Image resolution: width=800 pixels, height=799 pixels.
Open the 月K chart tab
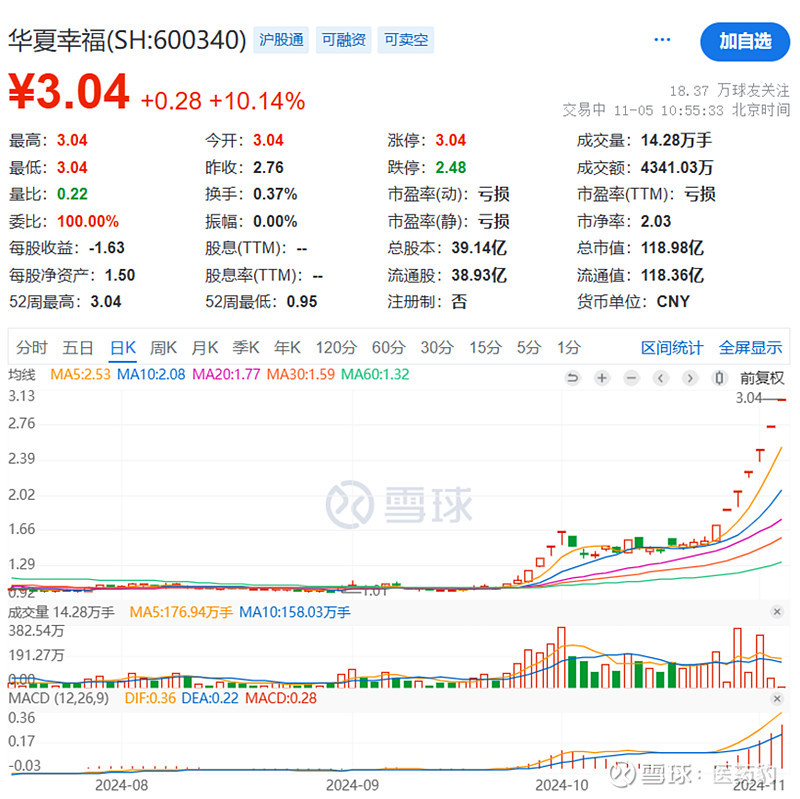(x=205, y=347)
